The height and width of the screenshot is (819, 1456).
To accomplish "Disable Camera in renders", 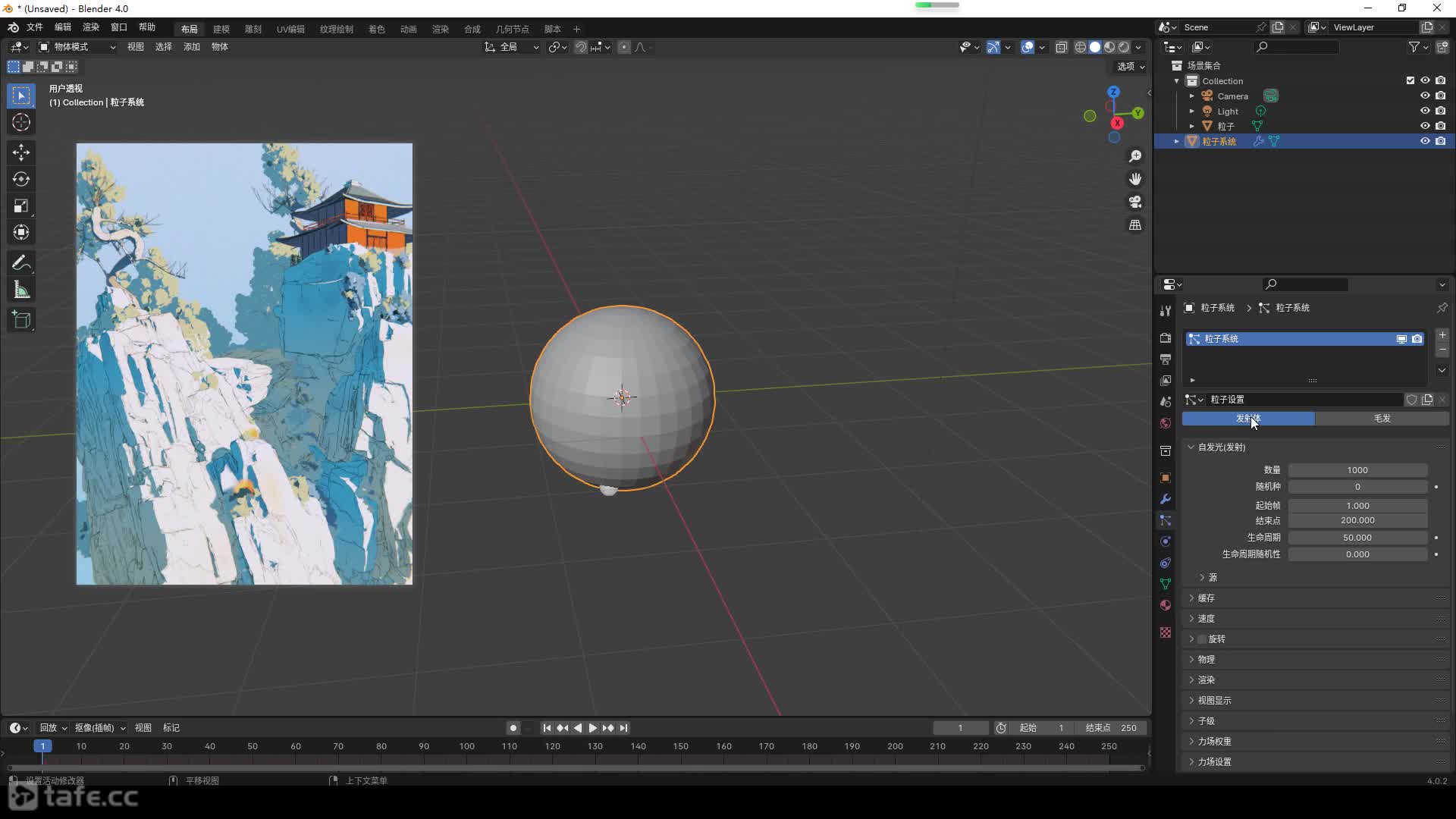I will 1441,96.
